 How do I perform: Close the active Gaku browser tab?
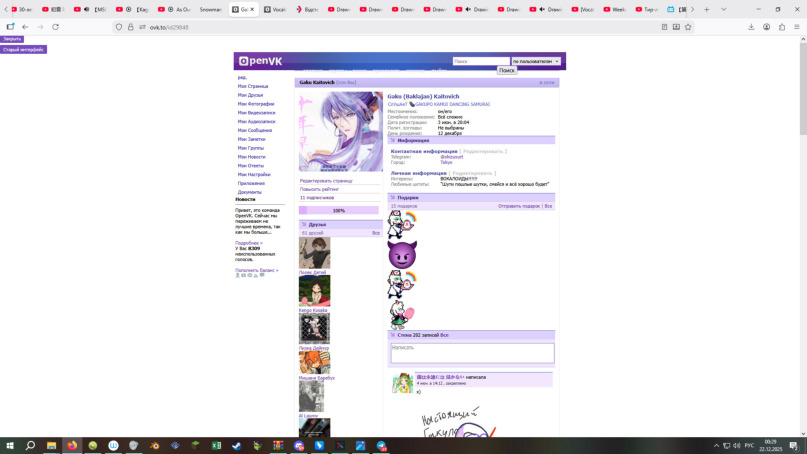pyautogui.click(x=252, y=9)
